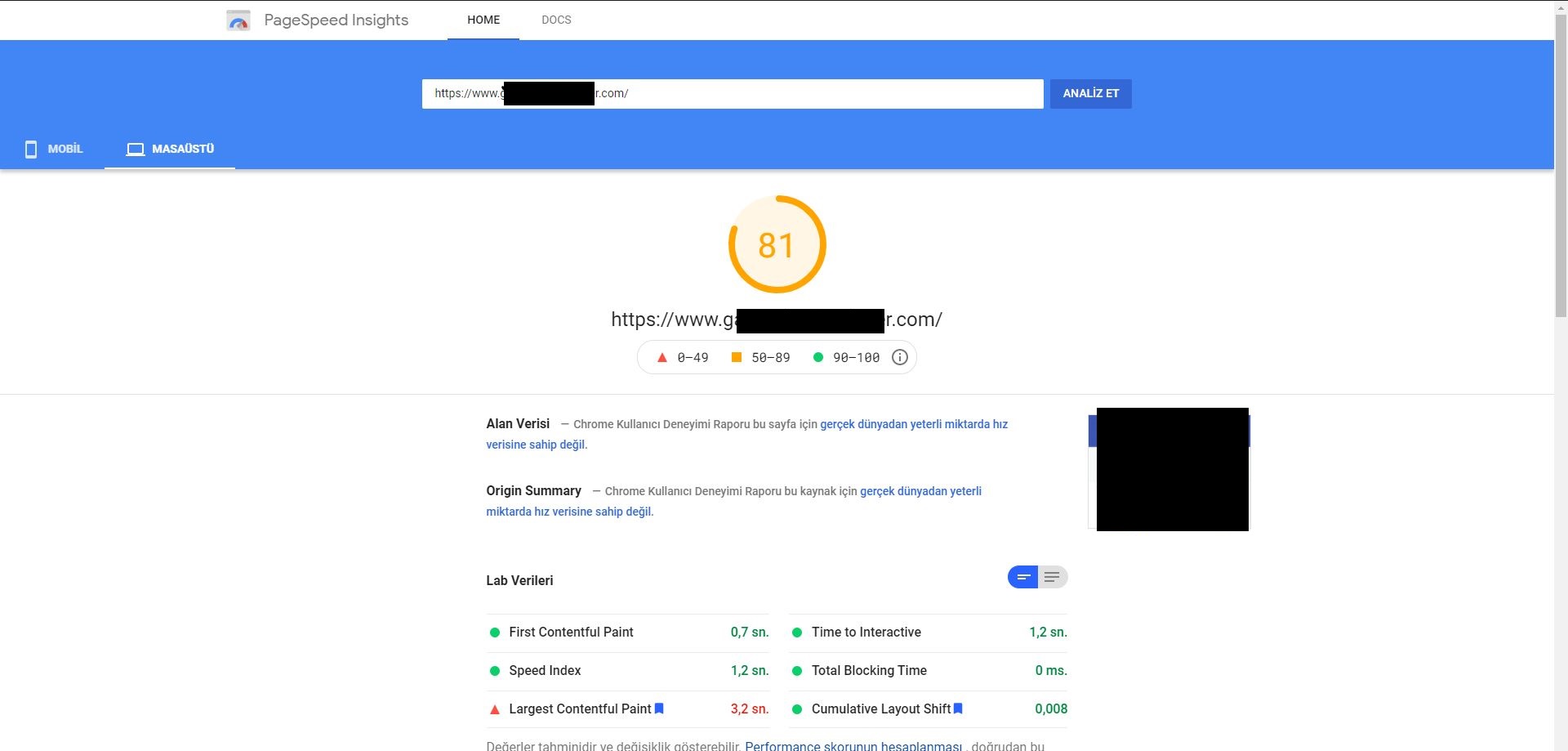Click the Speed Index green status dot

coord(494,671)
